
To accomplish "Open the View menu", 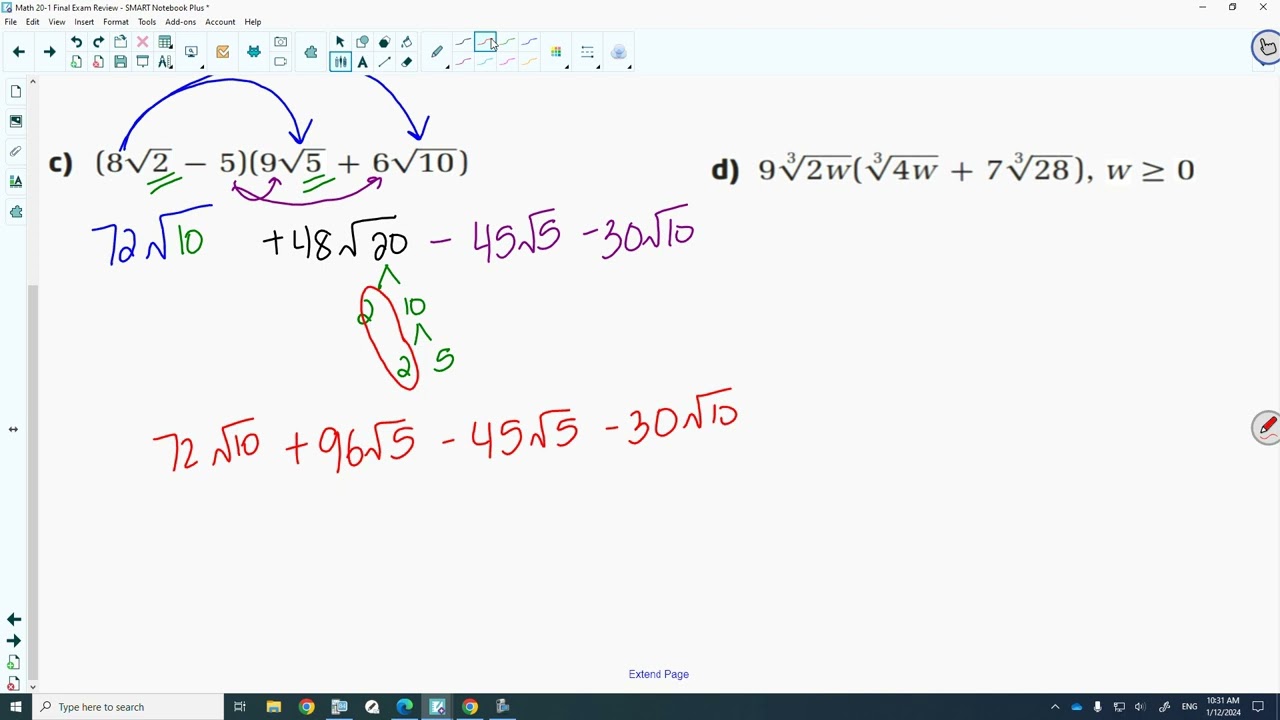I will tap(57, 22).
